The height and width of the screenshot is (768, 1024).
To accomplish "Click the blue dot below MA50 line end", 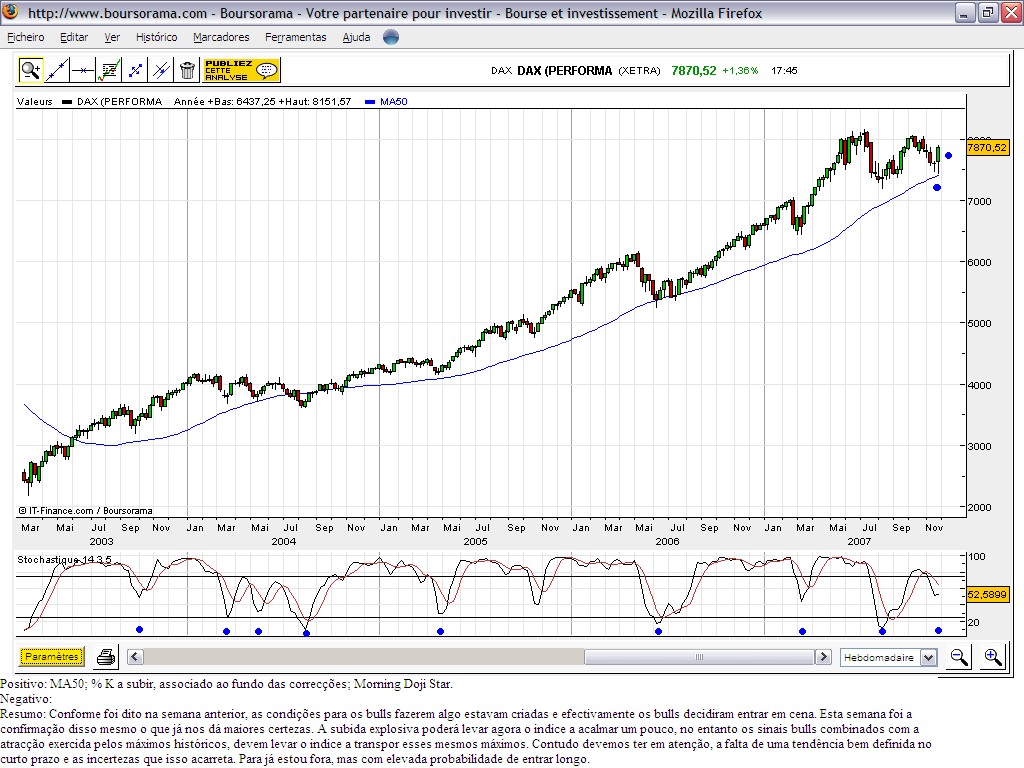I will [937, 187].
